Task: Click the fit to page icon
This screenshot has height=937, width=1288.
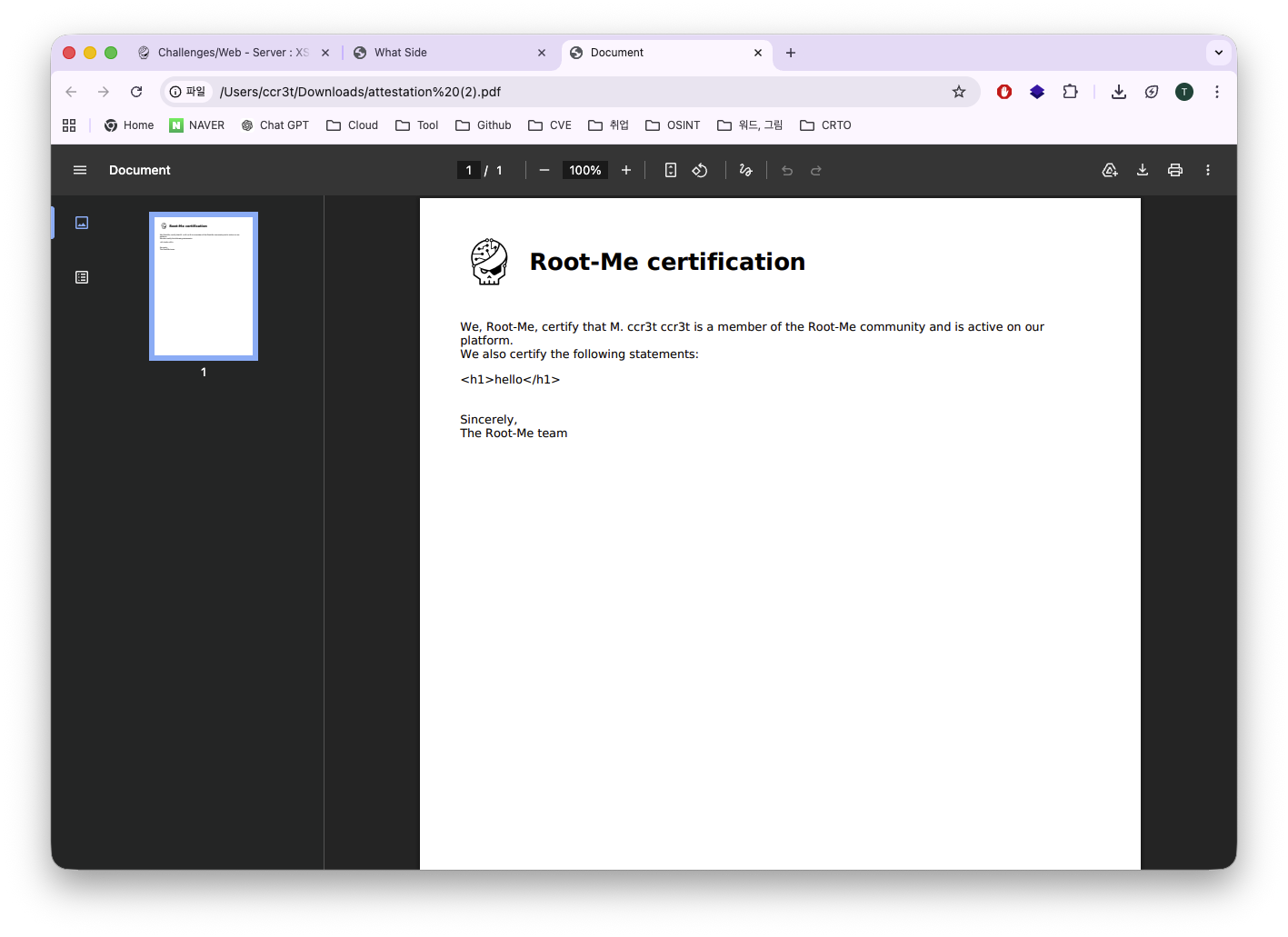Action: [671, 170]
